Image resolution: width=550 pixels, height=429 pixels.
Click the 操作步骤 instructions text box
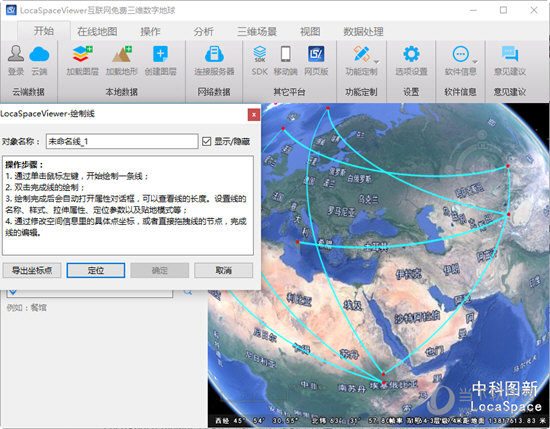click(x=128, y=206)
